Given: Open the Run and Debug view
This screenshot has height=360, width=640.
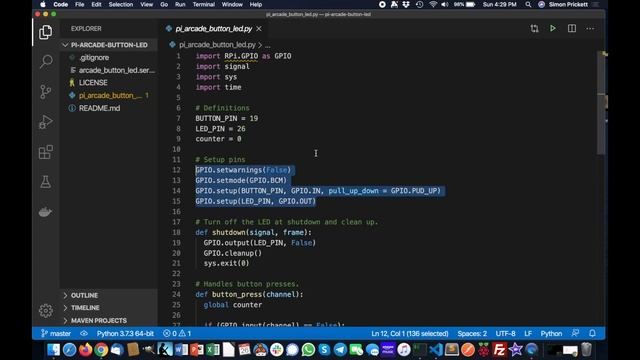Looking at the screenshot, I should (x=46, y=122).
